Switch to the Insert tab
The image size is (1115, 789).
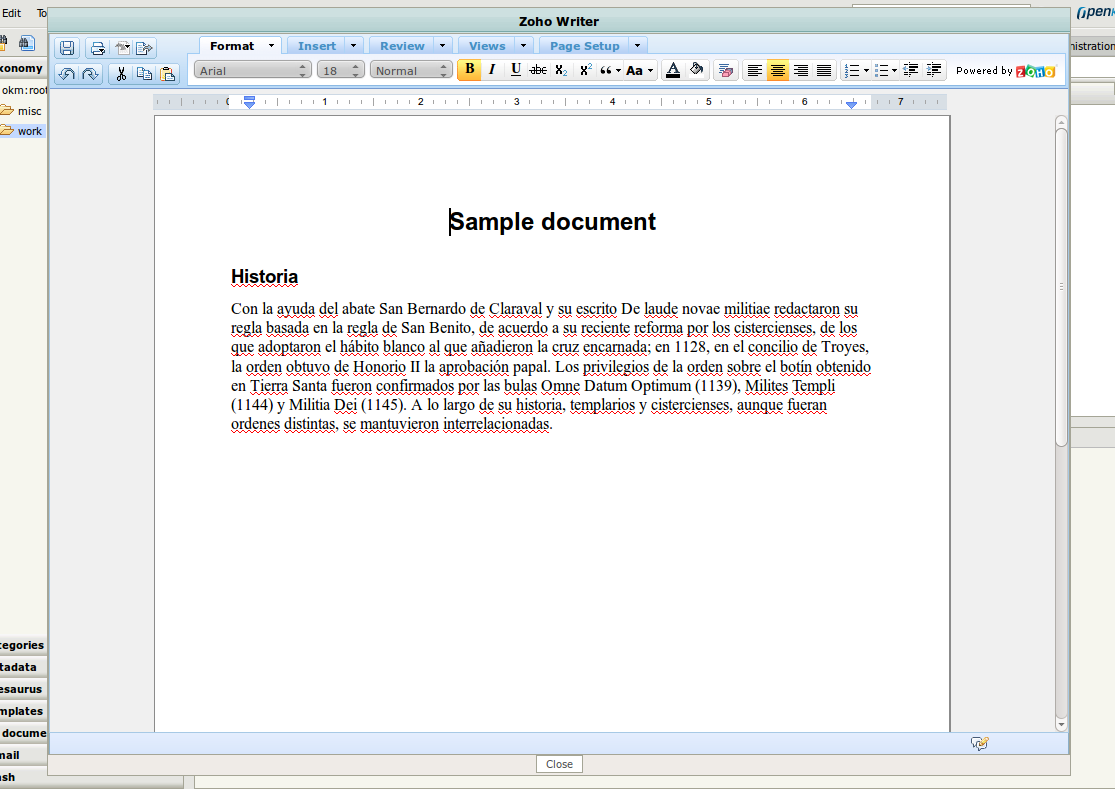316,46
